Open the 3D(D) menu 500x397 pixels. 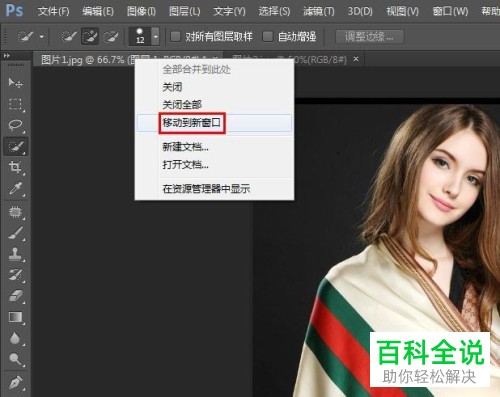coord(360,12)
